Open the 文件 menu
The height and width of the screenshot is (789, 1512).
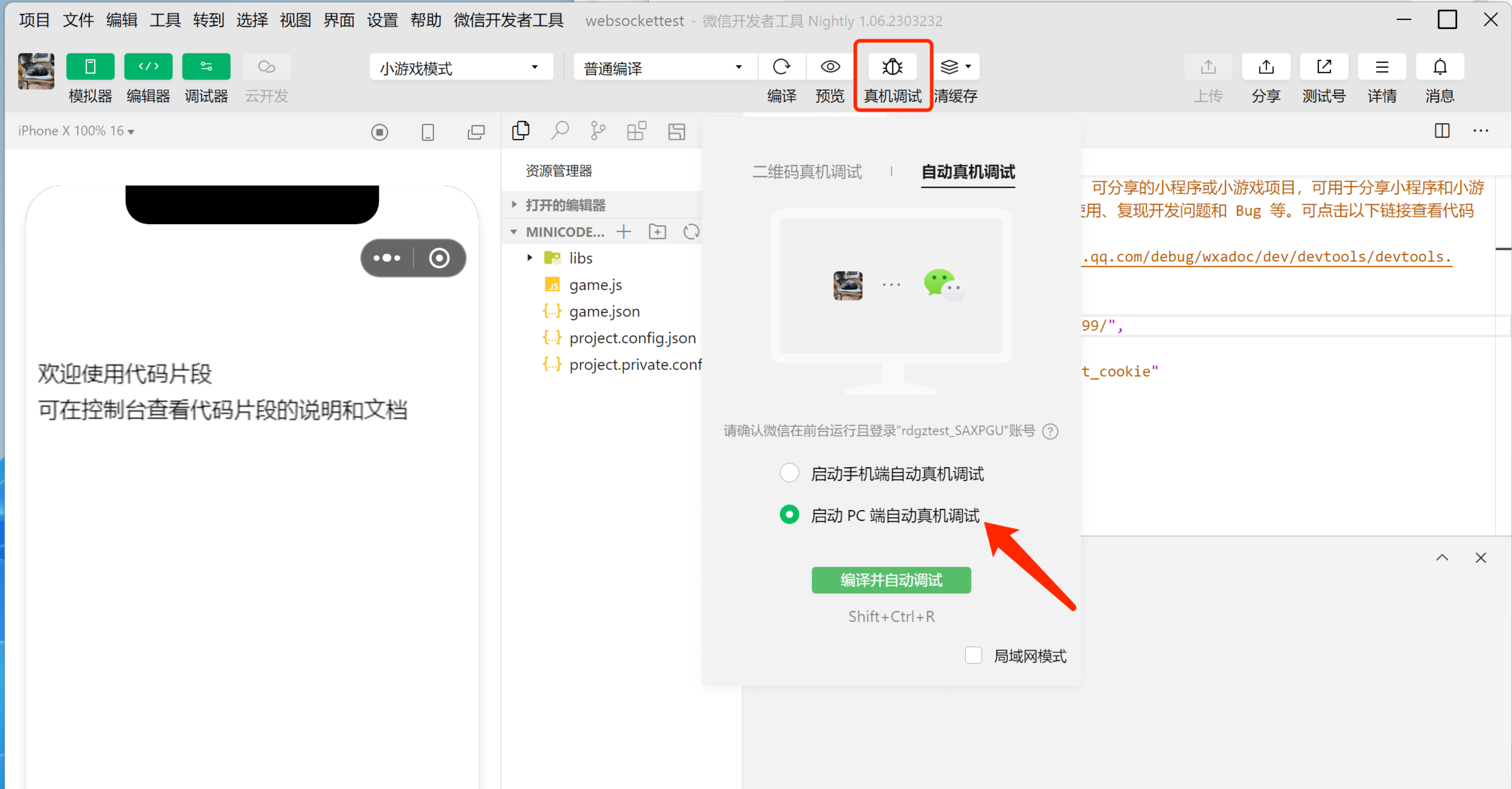point(78,21)
